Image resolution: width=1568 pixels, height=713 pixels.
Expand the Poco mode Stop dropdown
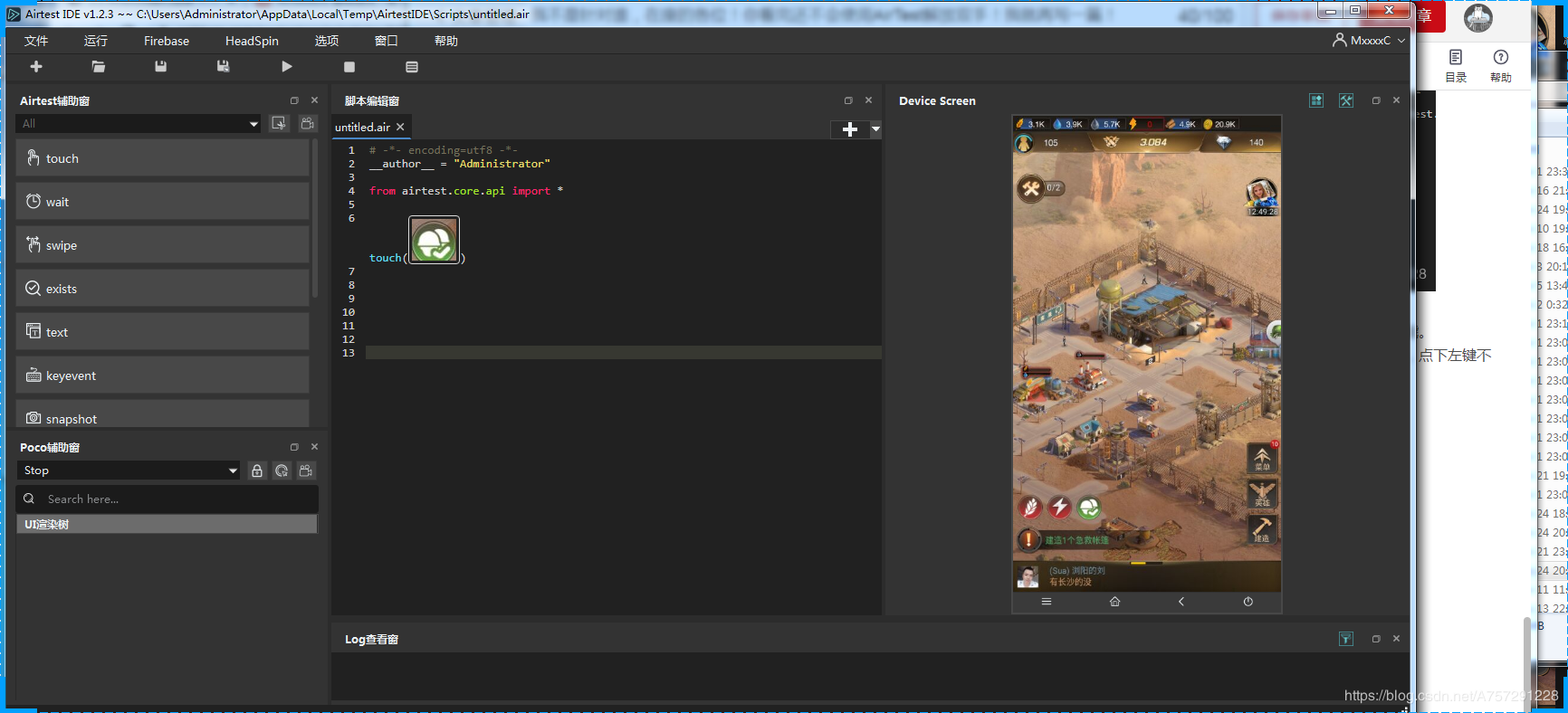click(129, 471)
